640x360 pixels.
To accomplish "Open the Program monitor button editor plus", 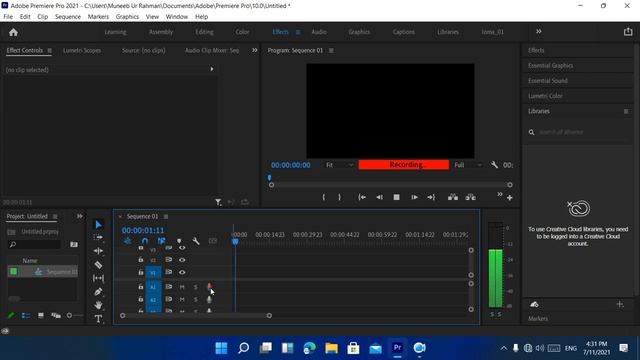I will [x=509, y=198].
